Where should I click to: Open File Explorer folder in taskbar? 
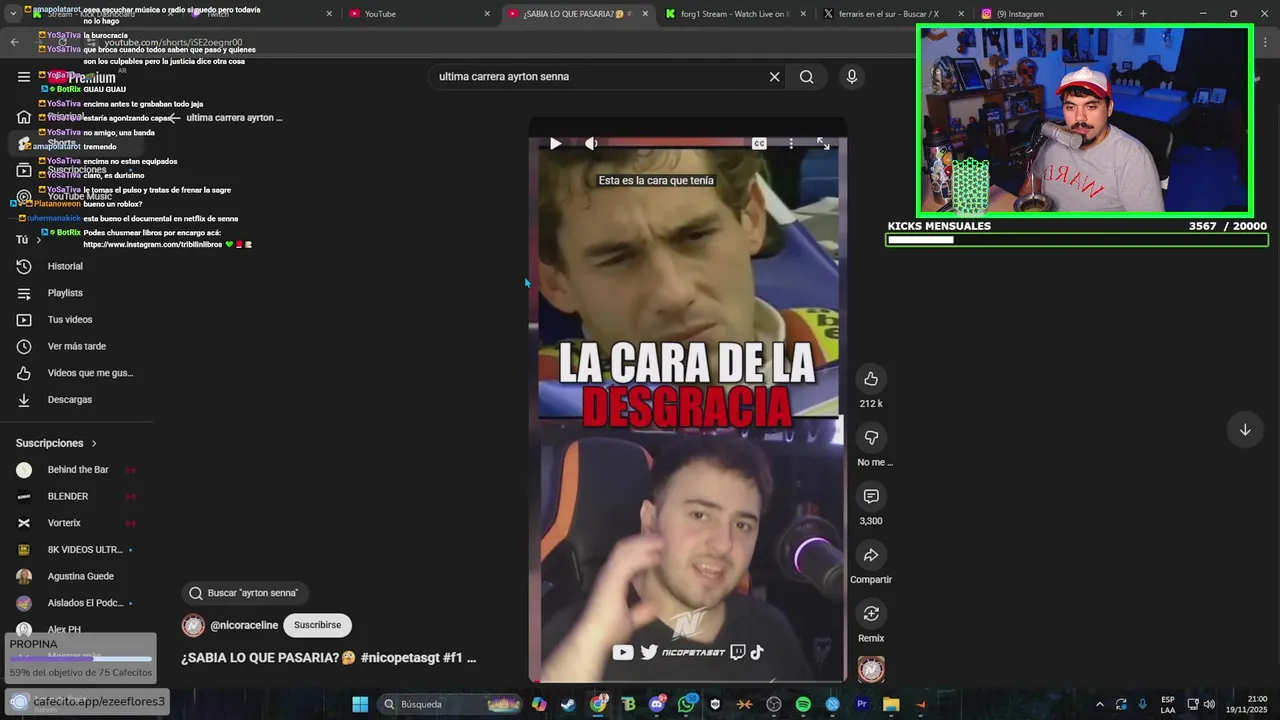(891, 704)
